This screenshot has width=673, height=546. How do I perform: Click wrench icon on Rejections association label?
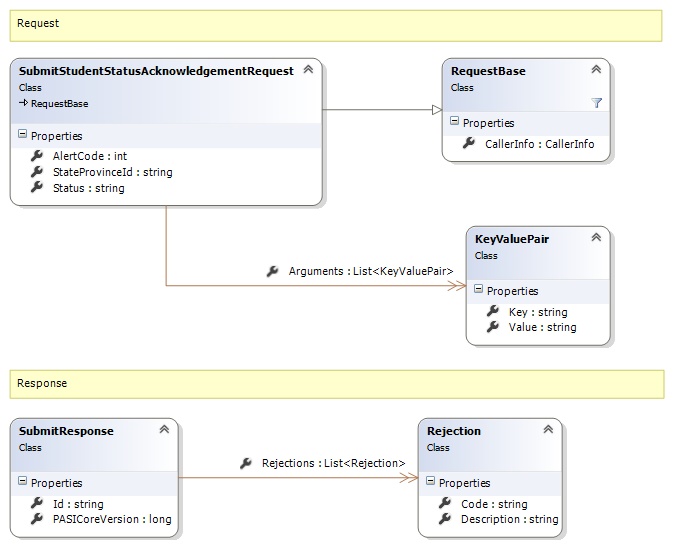tap(246, 463)
